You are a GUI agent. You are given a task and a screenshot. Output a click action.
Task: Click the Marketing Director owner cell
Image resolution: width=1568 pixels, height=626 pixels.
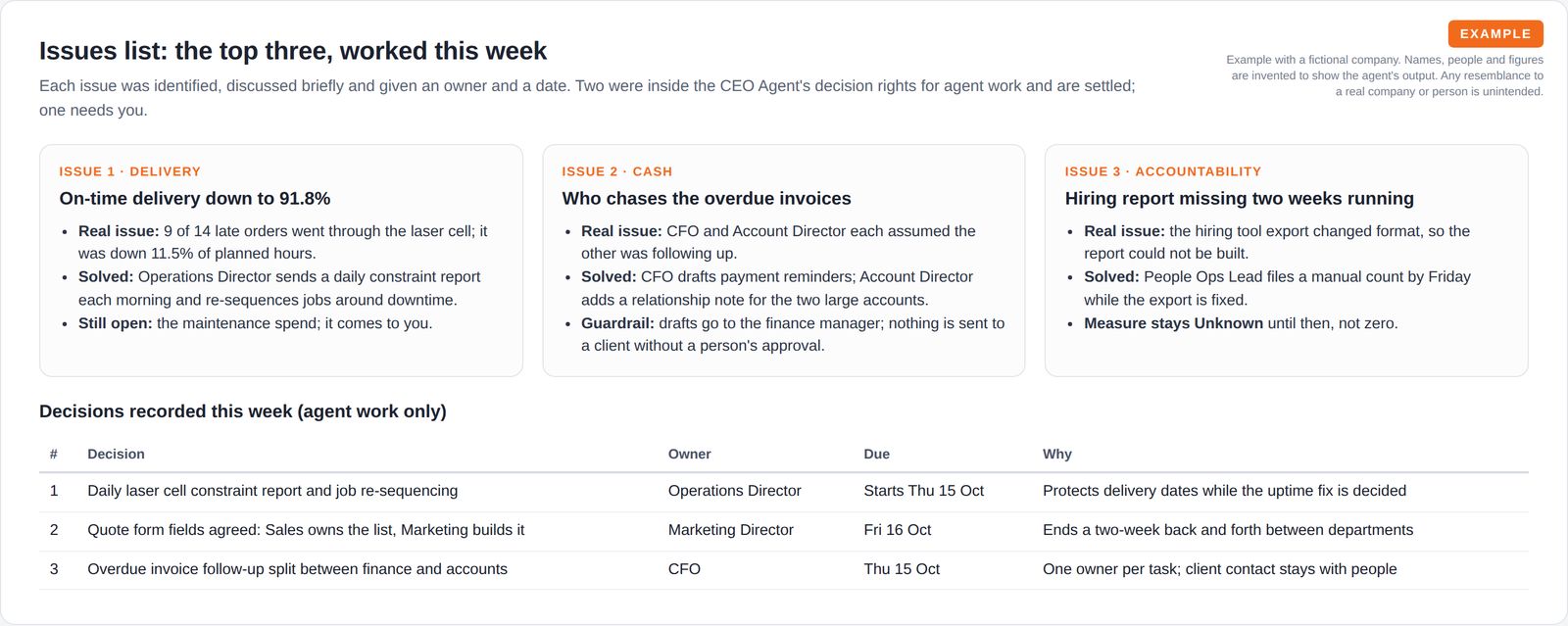(731, 530)
